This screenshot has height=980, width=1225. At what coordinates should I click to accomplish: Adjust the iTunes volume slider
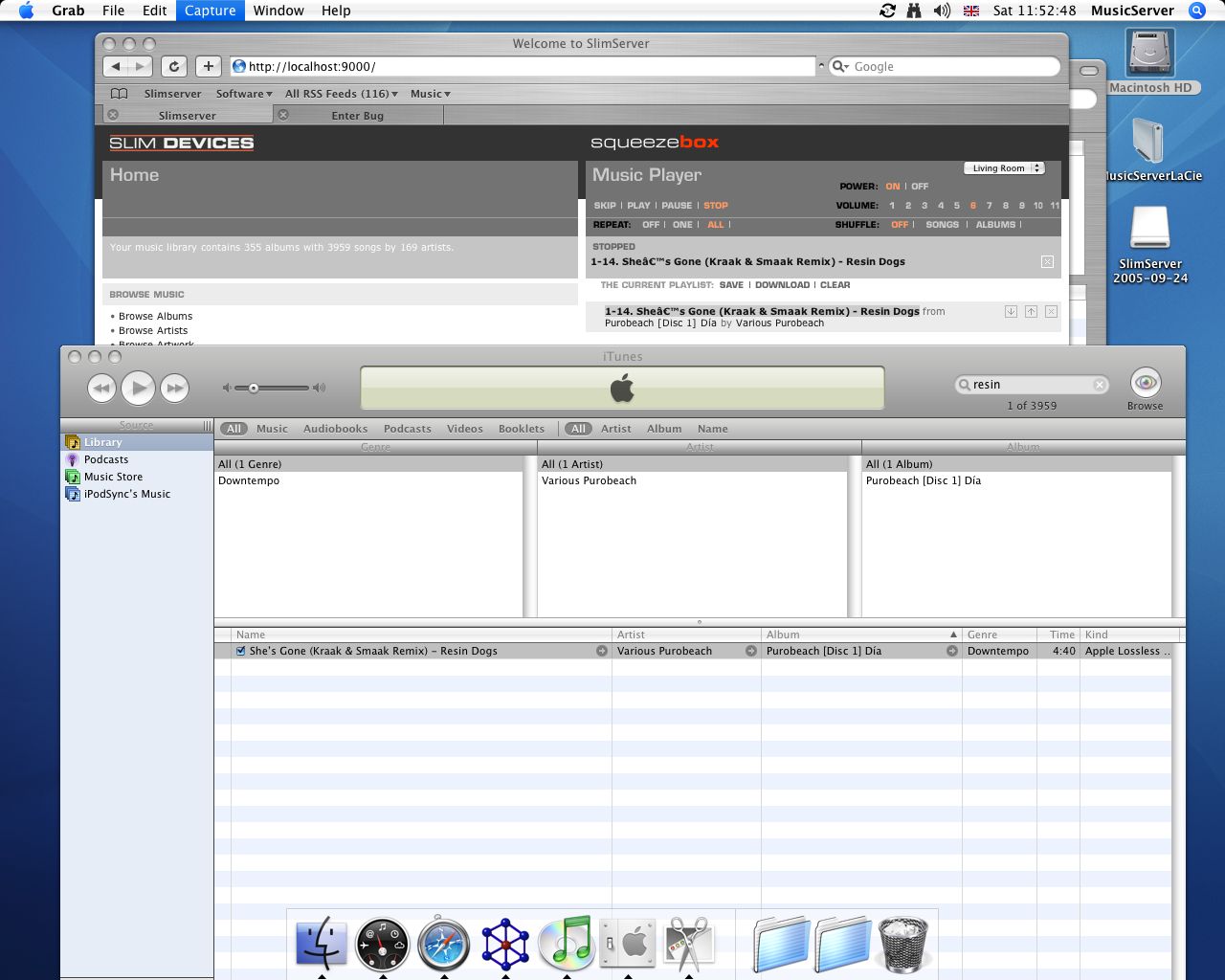pyautogui.click(x=254, y=388)
